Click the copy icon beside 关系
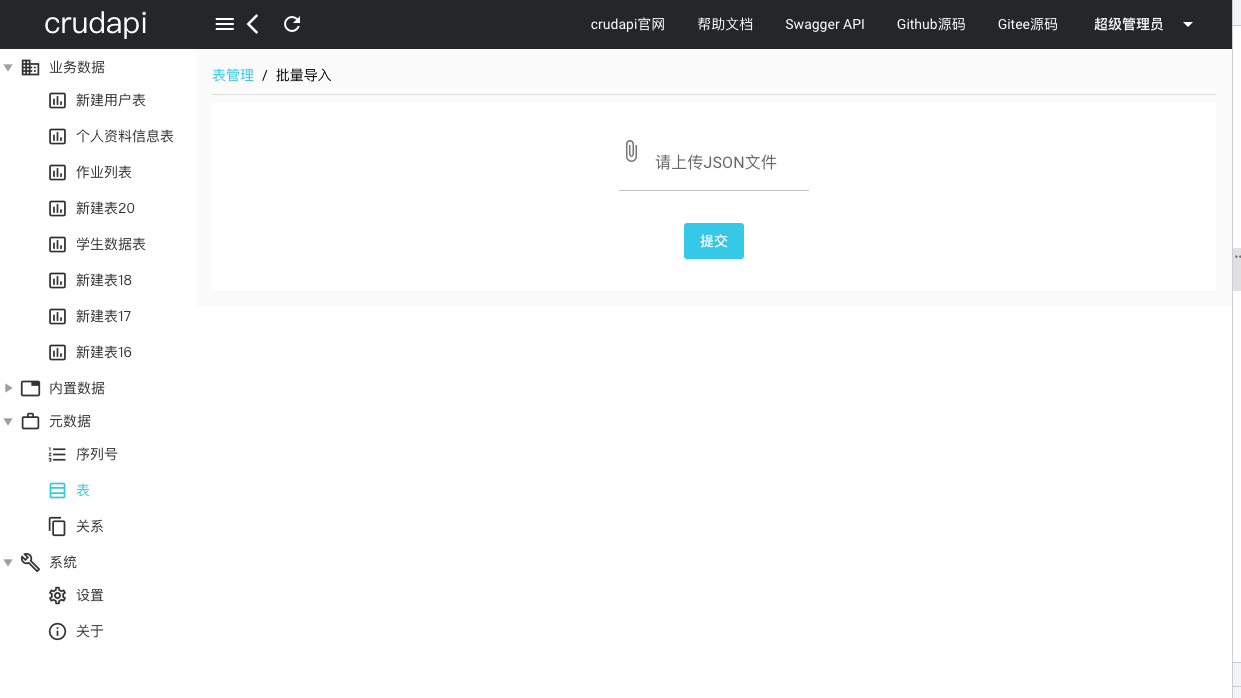 pos(57,526)
